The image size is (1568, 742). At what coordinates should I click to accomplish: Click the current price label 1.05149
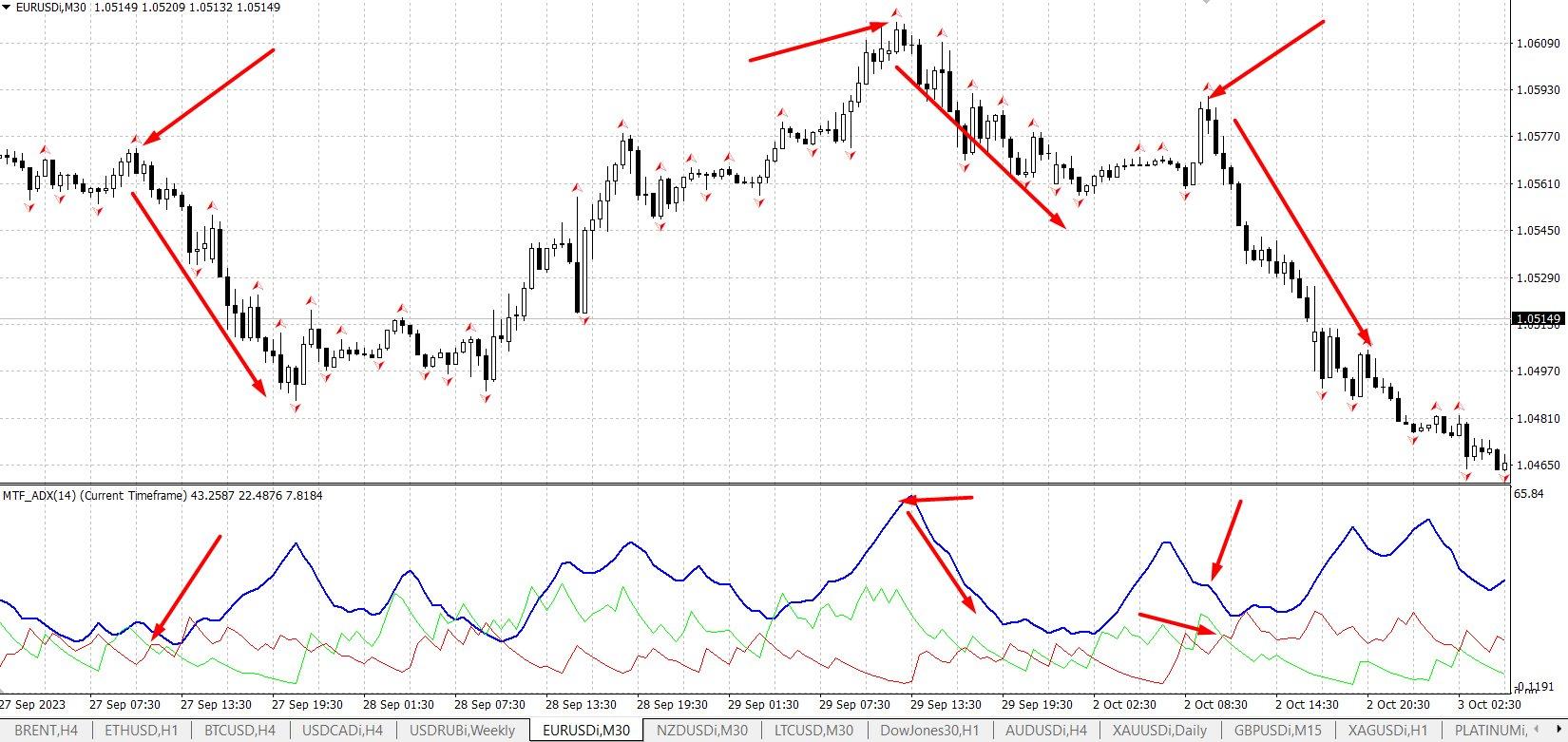tap(1537, 318)
